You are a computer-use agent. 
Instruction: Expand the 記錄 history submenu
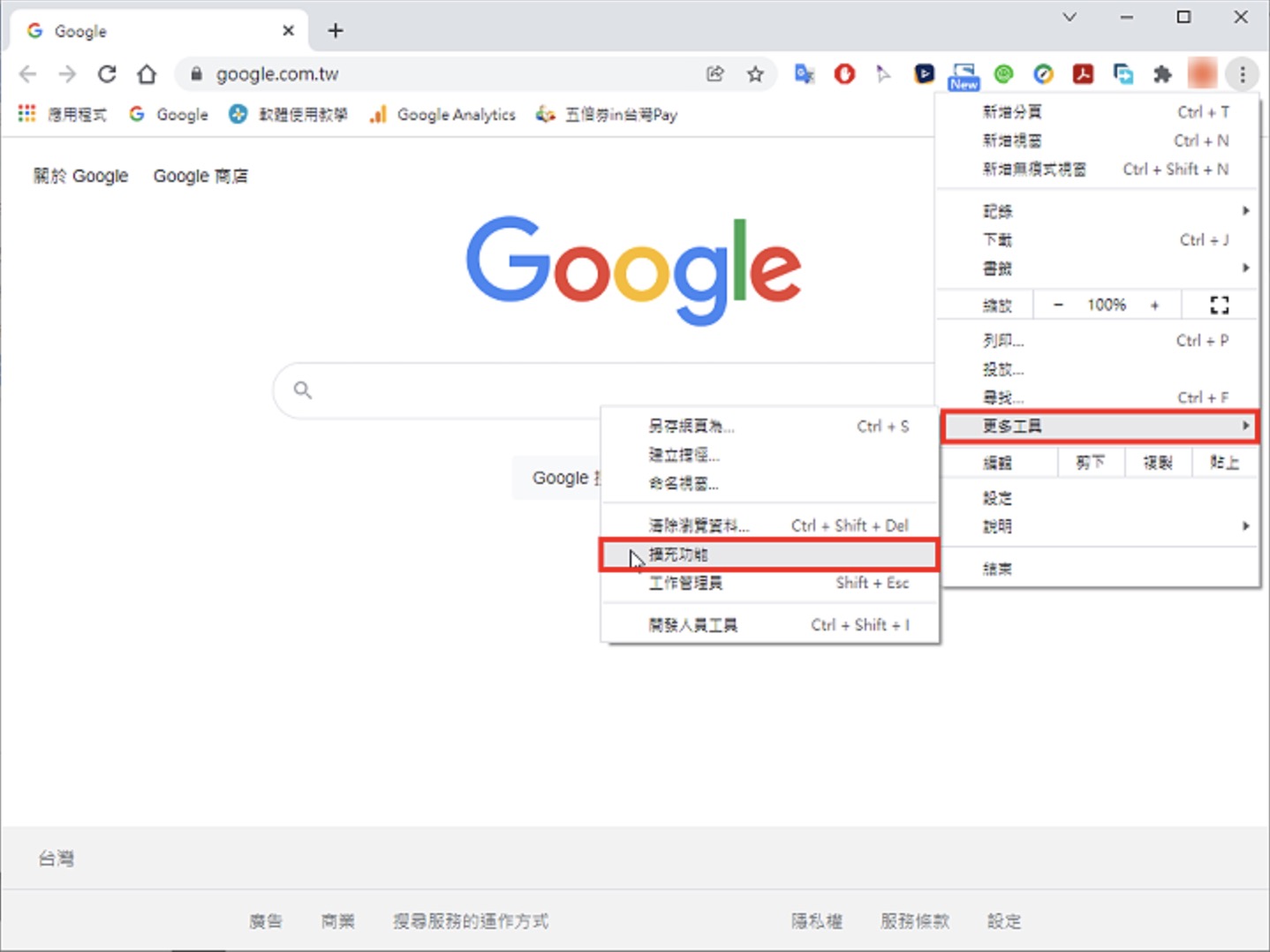click(x=1098, y=211)
